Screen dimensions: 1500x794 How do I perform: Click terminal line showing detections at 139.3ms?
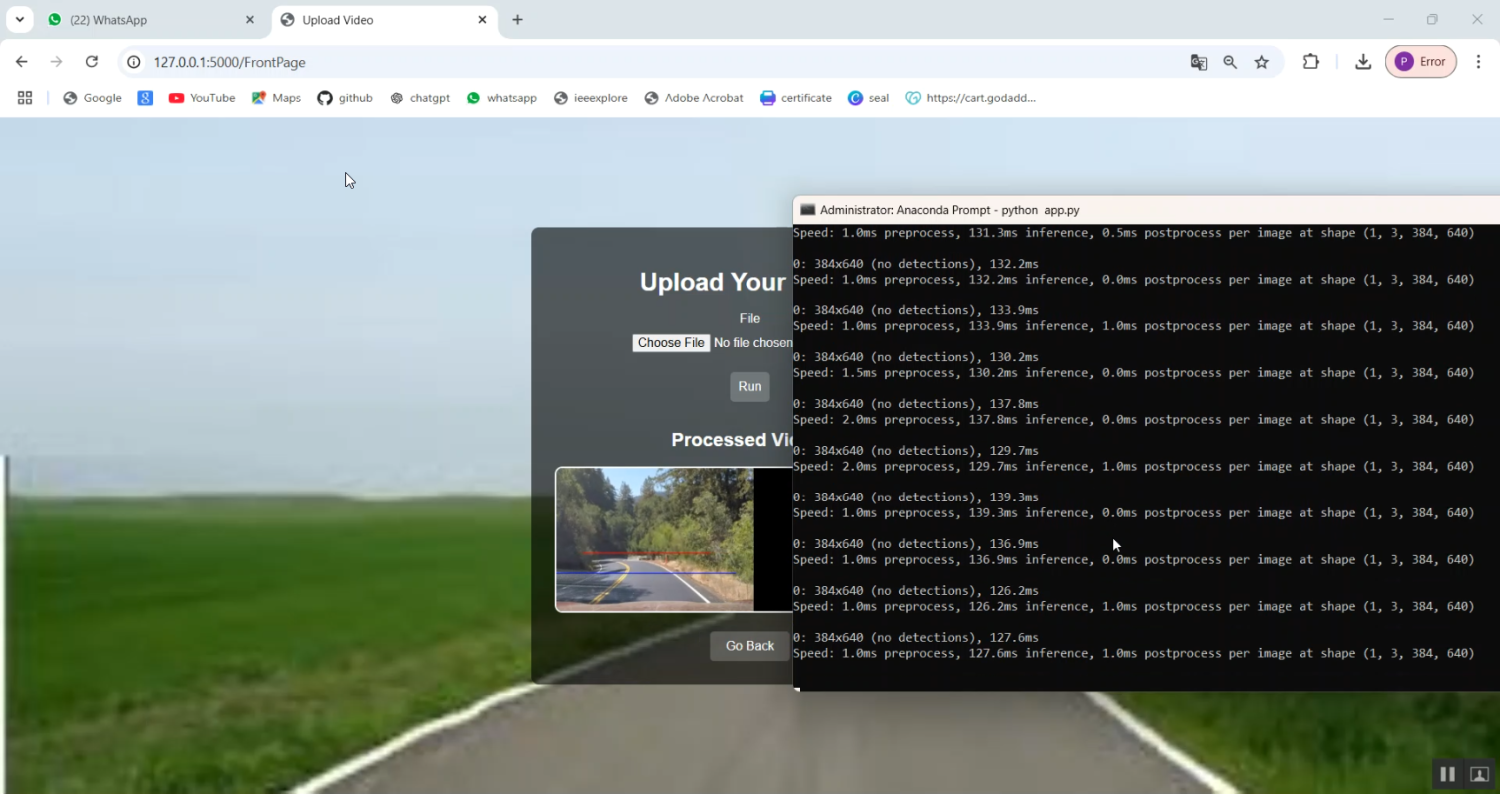[916, 497]
